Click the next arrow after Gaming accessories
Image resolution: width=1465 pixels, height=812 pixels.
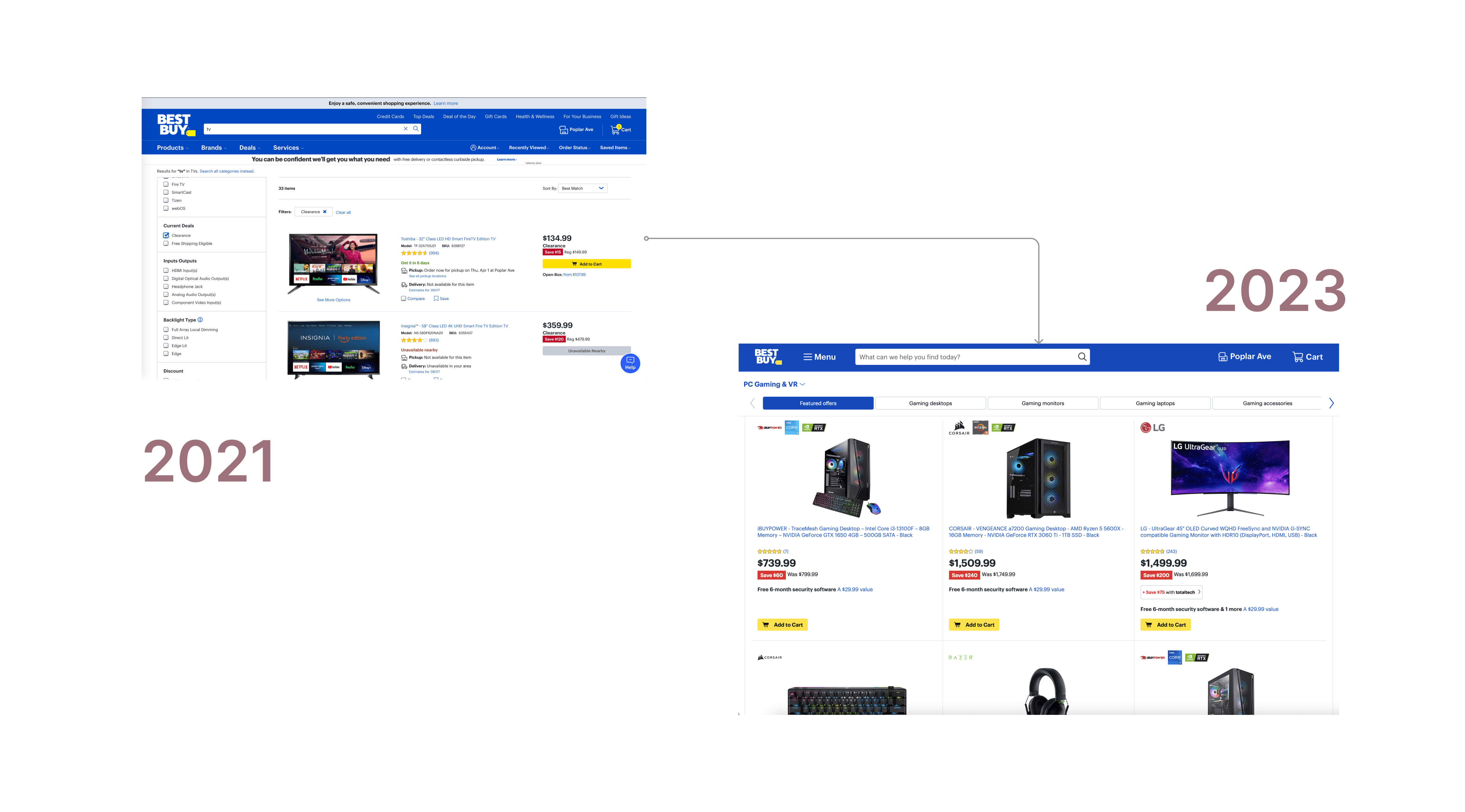point(1331,403)
